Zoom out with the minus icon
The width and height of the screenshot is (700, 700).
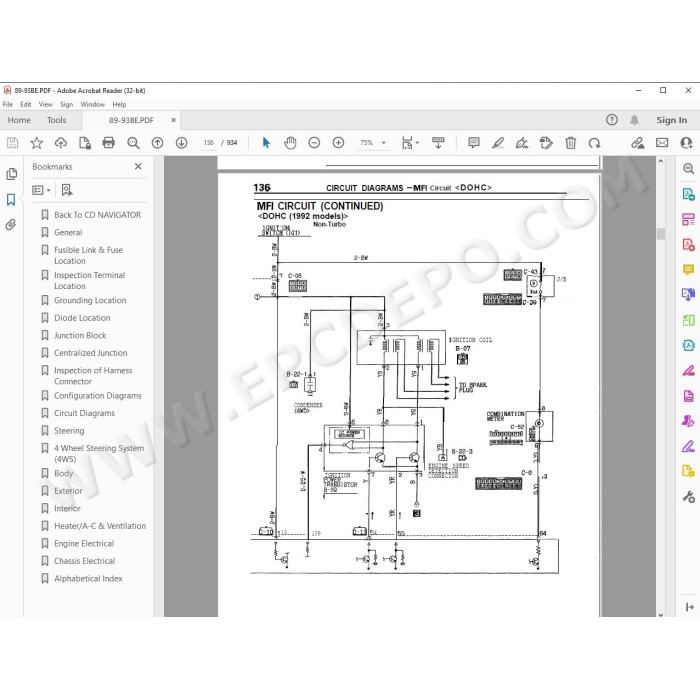(x=314, y=143)
